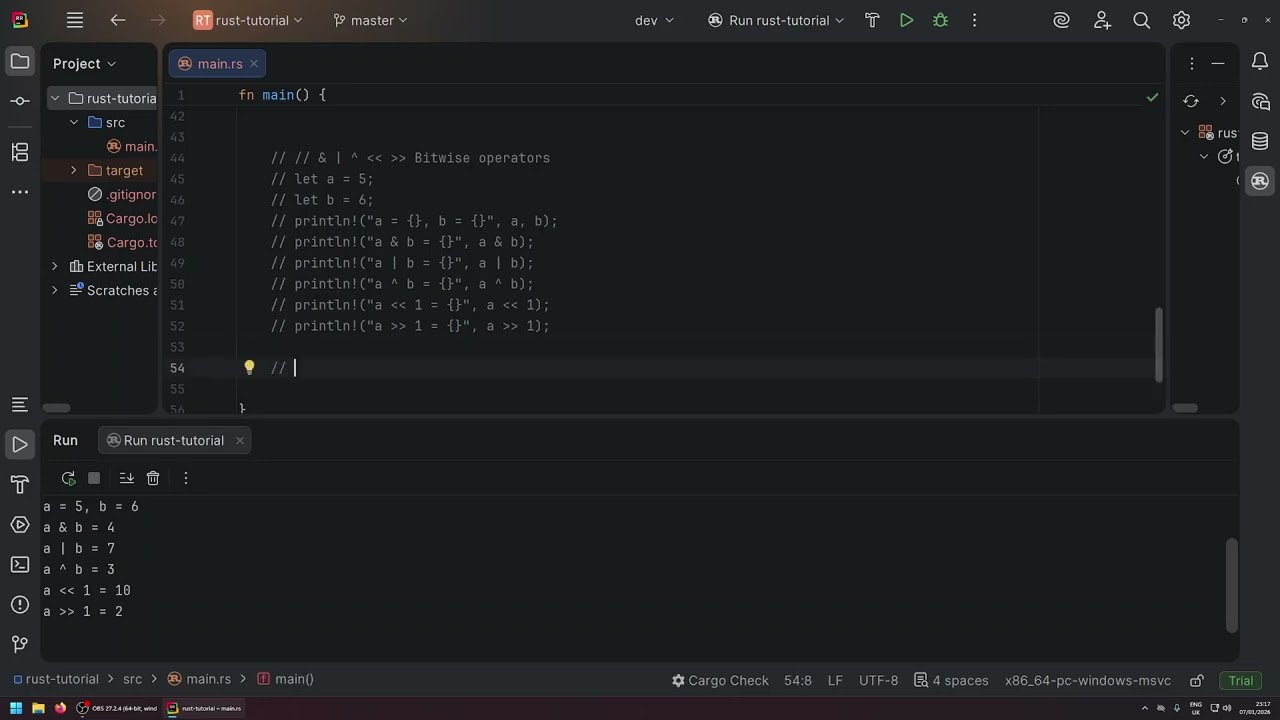
Task: Open the inspections checkmark widget in the editor
Action: point(1152,97)
